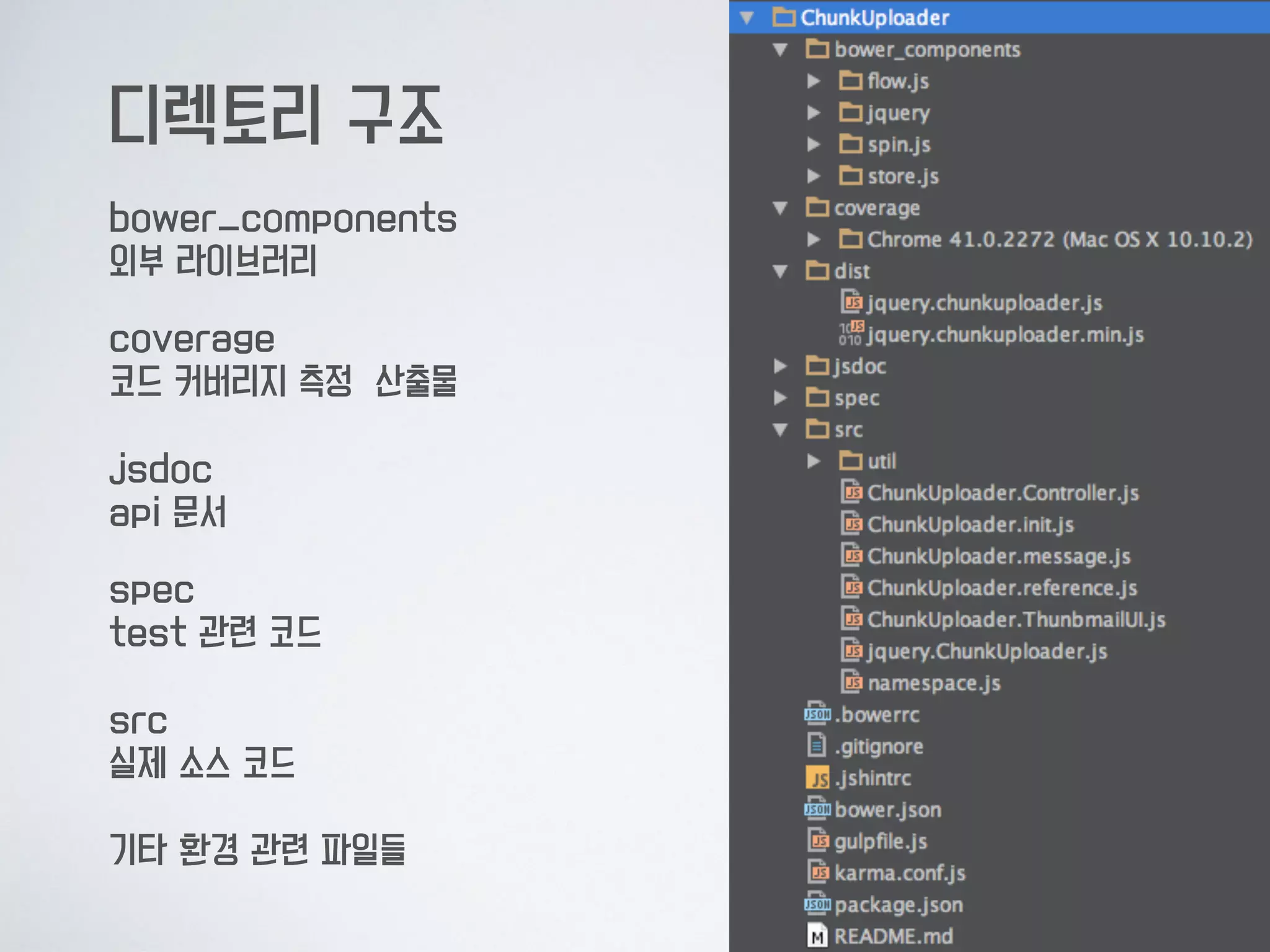
Task: Expand the jquery folder arrow
Action: 814,113
